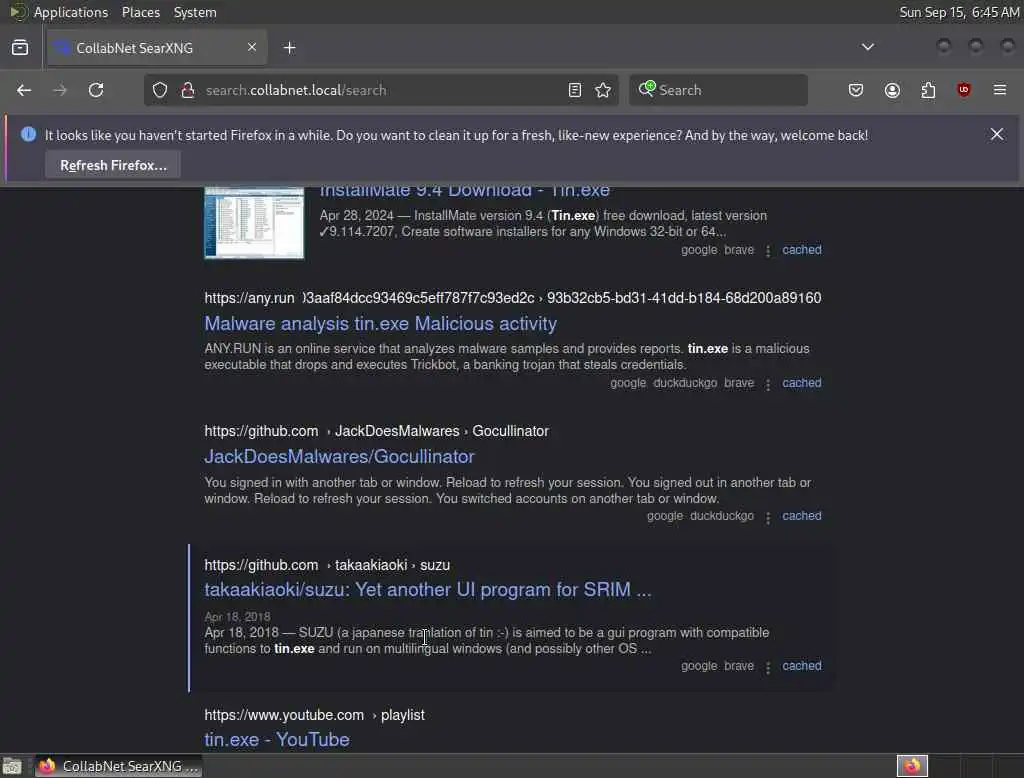Toggle reader view icon

coord(575,90)
